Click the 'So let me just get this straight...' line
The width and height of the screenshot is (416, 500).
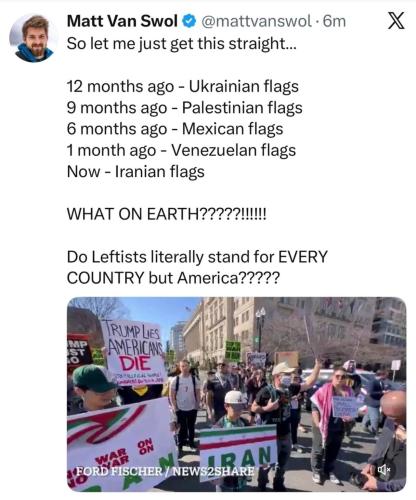(x=181, y=44)
